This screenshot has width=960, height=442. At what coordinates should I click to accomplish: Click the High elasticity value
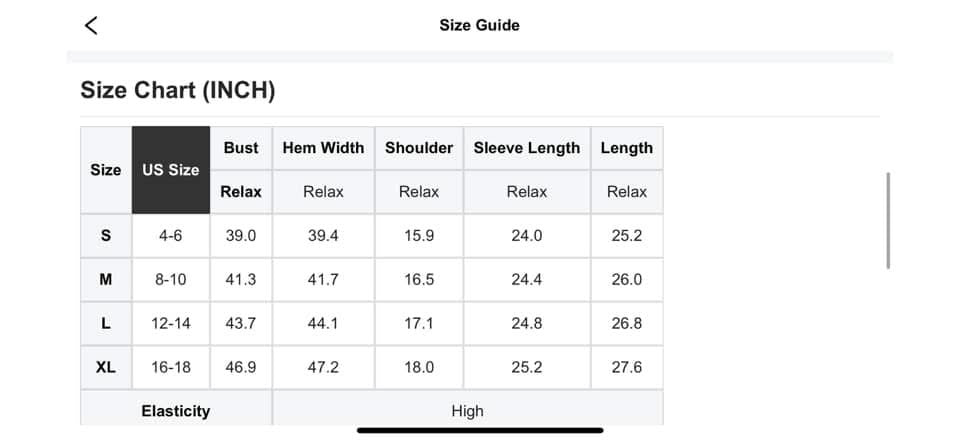[x=467, y=410]
